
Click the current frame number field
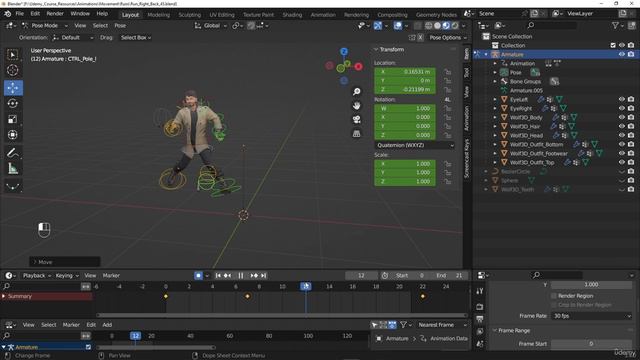[x=361, y=276]
